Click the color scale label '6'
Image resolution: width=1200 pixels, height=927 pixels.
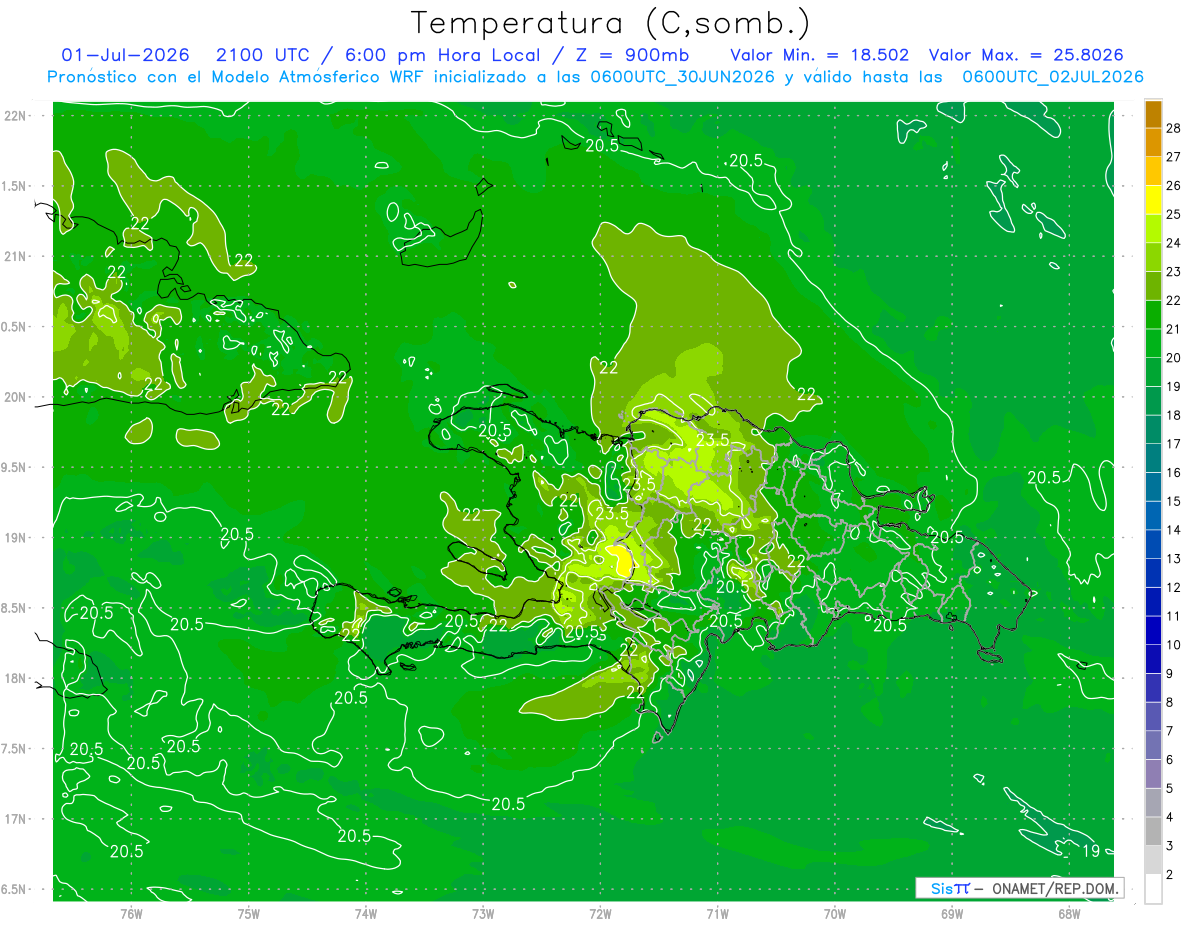click(1171, 760)
